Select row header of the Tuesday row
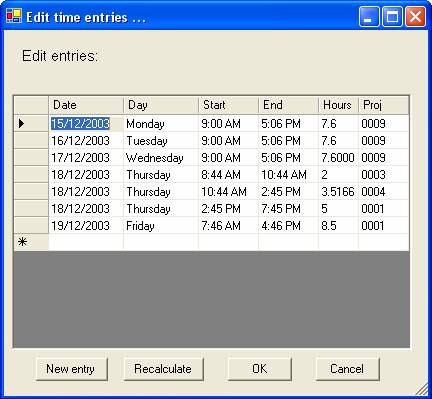 coord(31,141)
